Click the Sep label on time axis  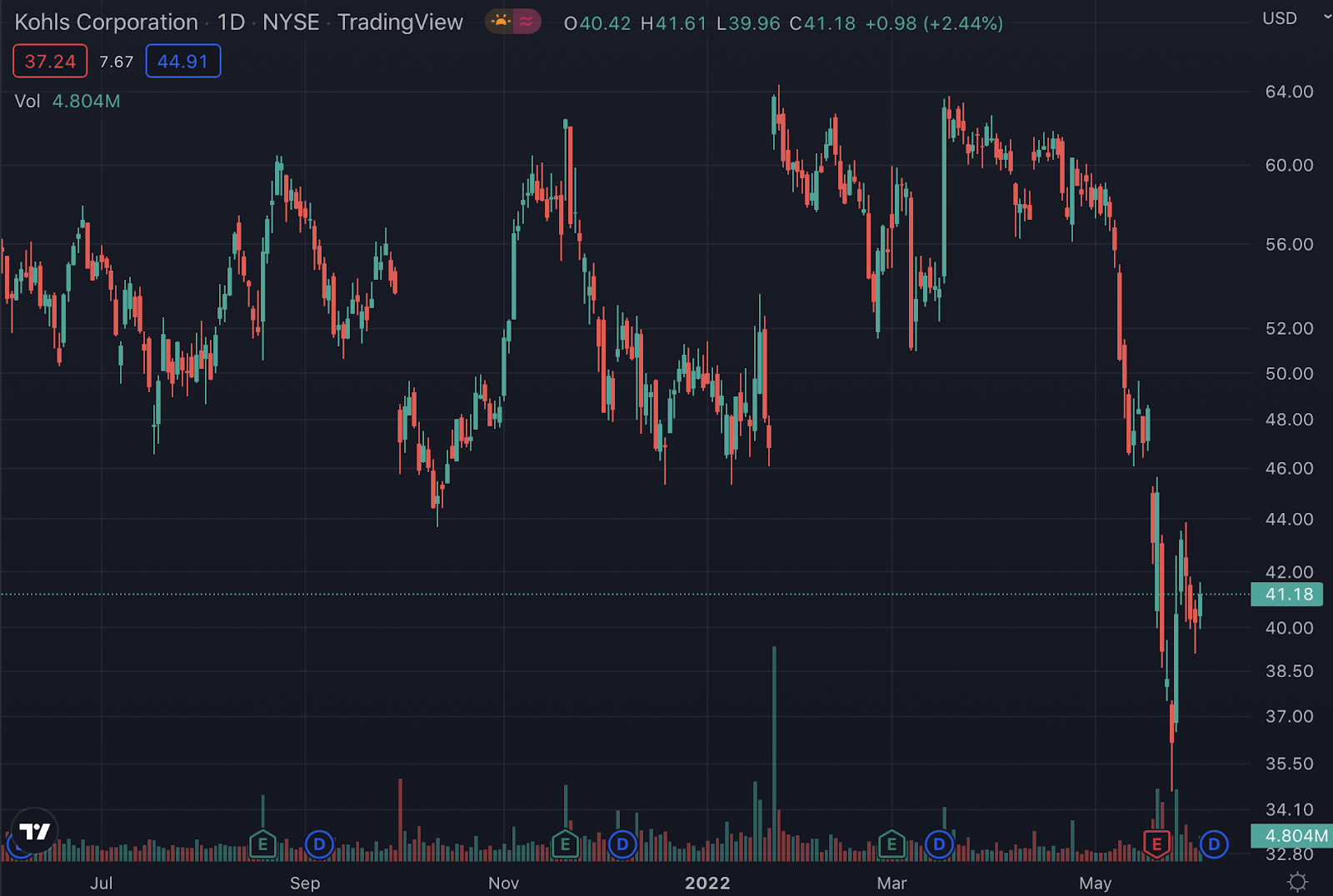tap(305, 883)
